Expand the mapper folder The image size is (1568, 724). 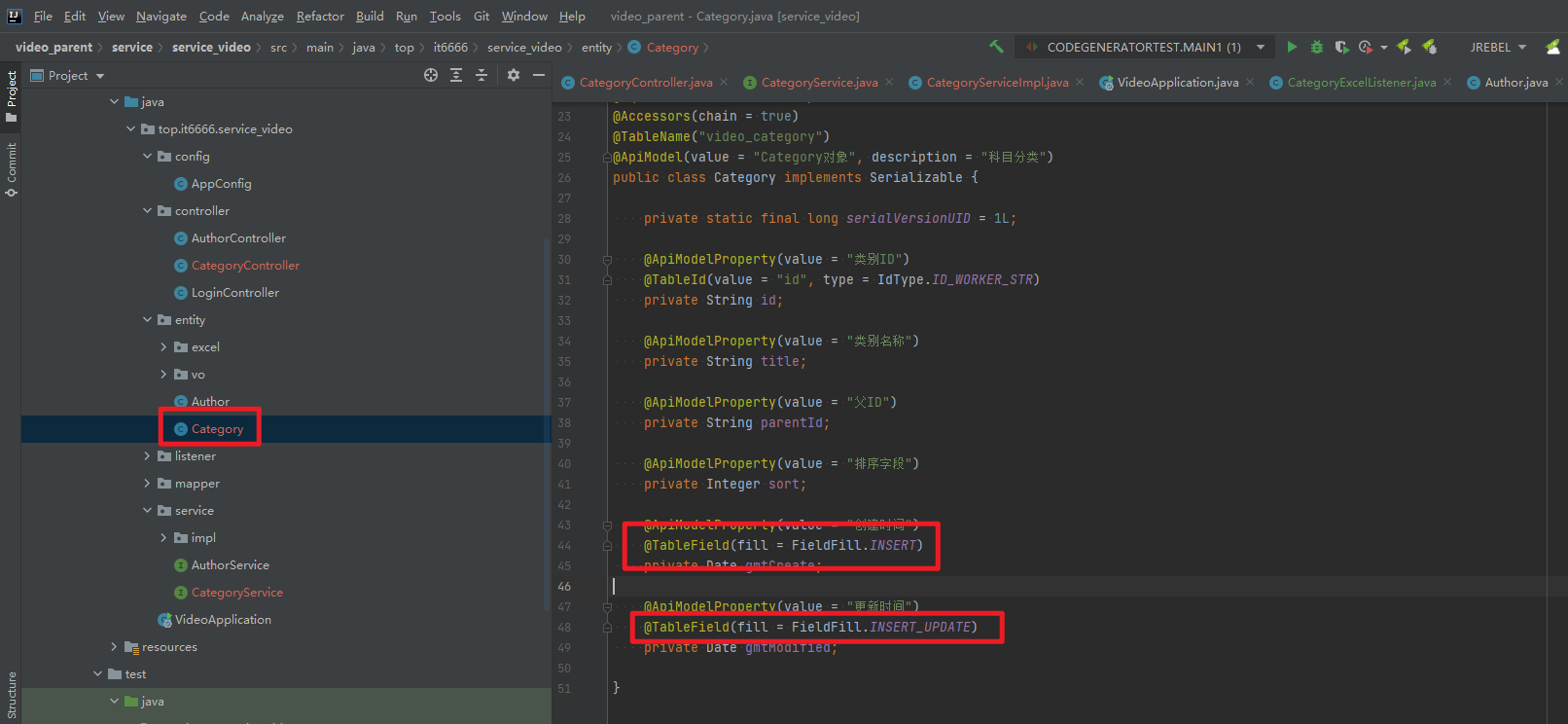[x=148, y=483]
